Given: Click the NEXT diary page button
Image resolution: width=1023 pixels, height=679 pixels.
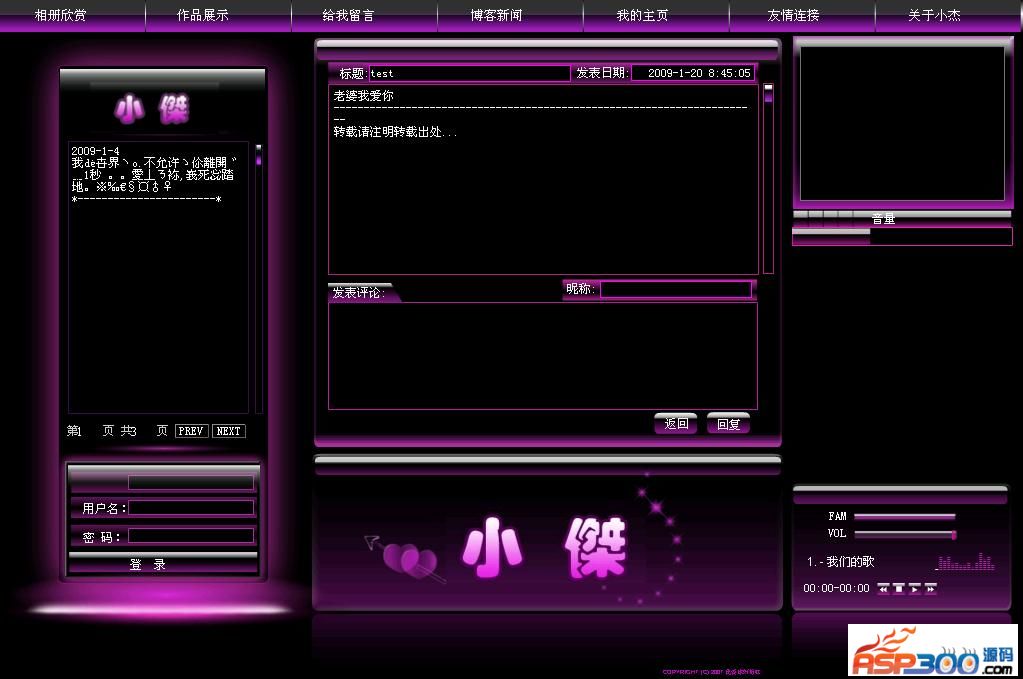Looking at the screenshot, I should tap(228, 431).
